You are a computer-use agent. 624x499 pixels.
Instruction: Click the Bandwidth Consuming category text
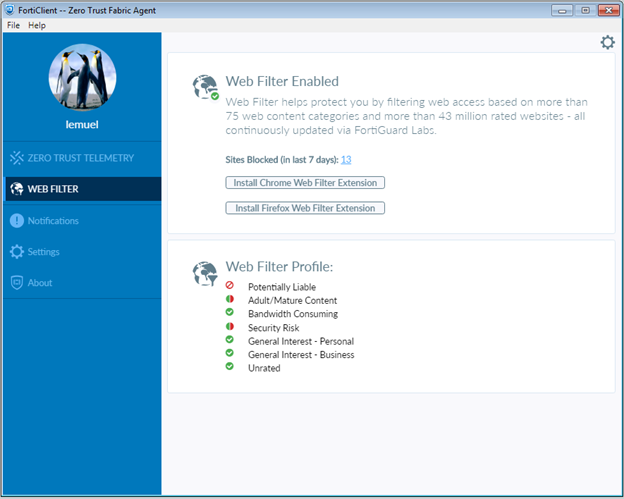click(x=293, y=314)
